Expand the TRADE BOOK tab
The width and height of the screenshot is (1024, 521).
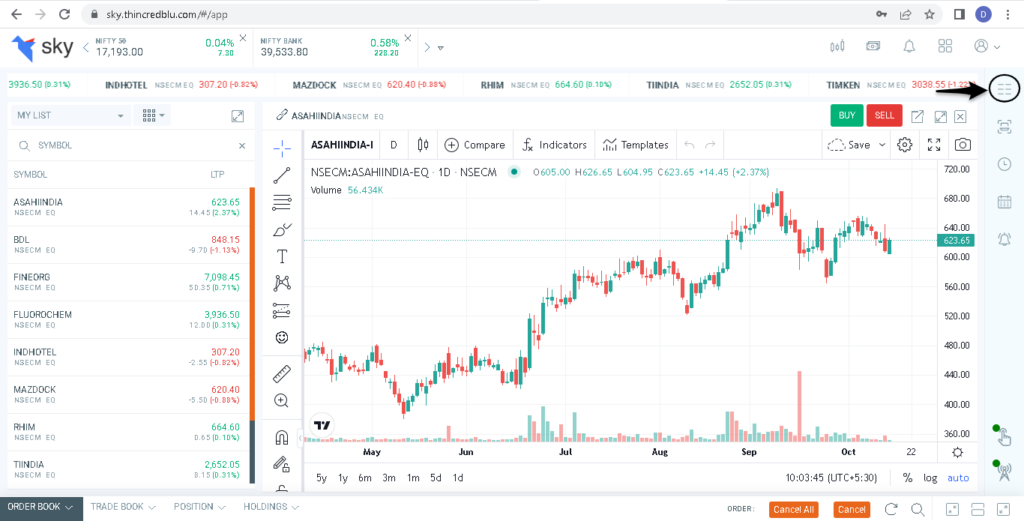(x=123, y=507)
